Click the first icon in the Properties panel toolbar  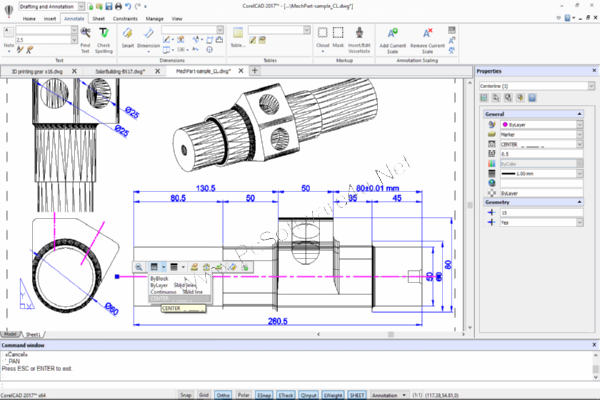pyautogui.click(x=484, y=98)
